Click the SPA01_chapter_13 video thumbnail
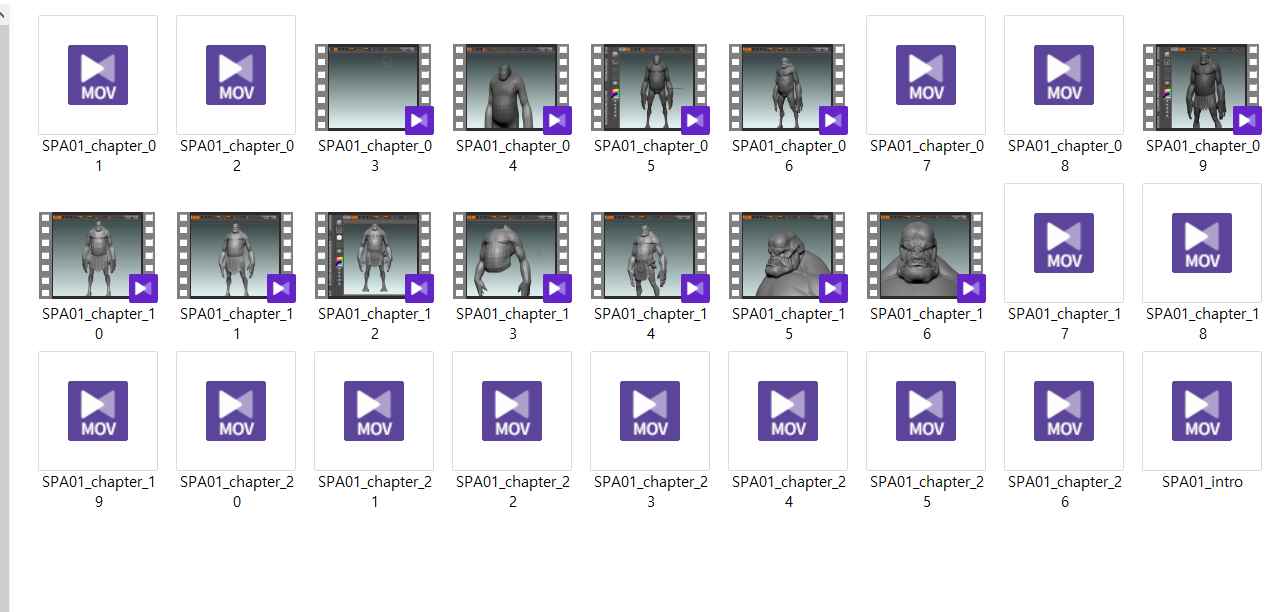 tap(512, 256)
